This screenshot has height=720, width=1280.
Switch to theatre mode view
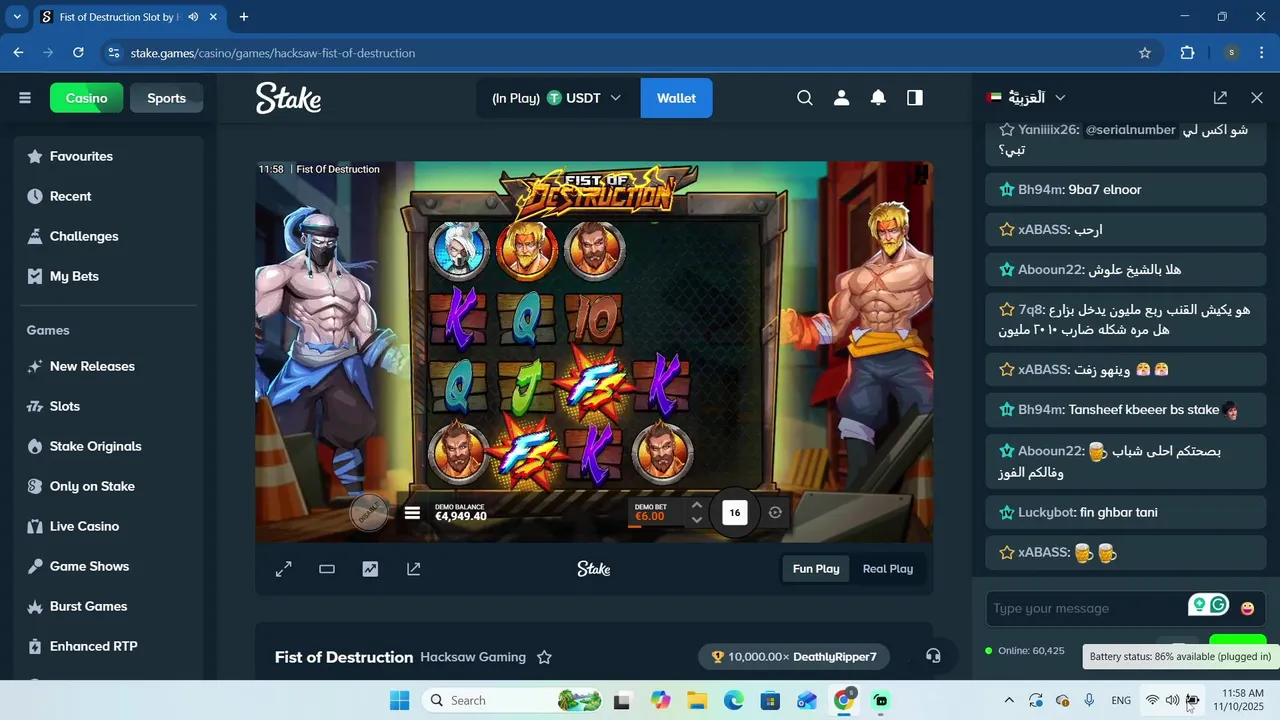point(327,569)
